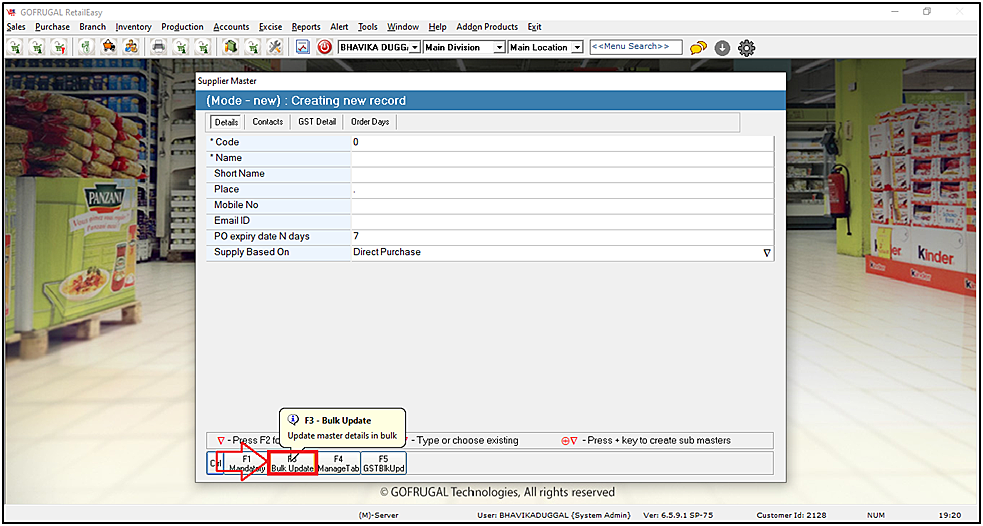983x526 pixels.
Task: Click into the Menu Search box
Action: (x=636, y=47)
